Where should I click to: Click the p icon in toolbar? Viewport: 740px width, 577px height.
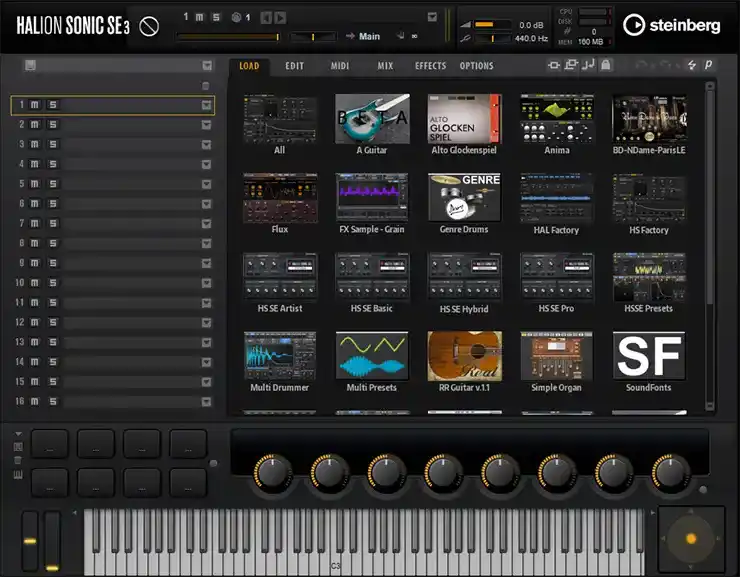[x=708, y=65]
